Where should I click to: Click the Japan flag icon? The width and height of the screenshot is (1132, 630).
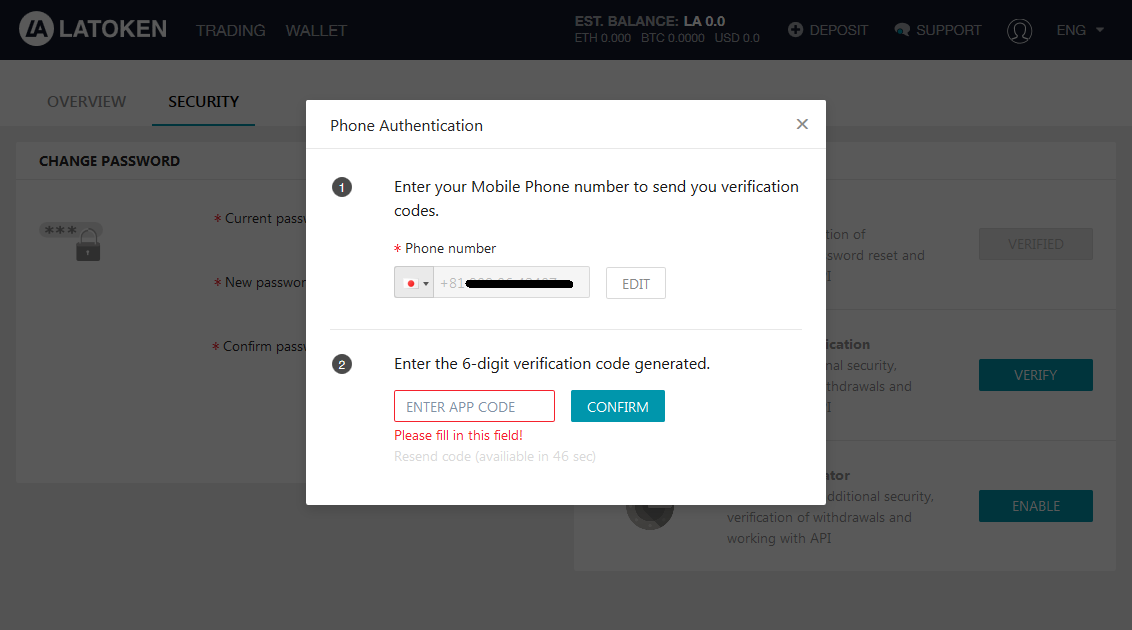pyautogui.click(x=411, y=284)
